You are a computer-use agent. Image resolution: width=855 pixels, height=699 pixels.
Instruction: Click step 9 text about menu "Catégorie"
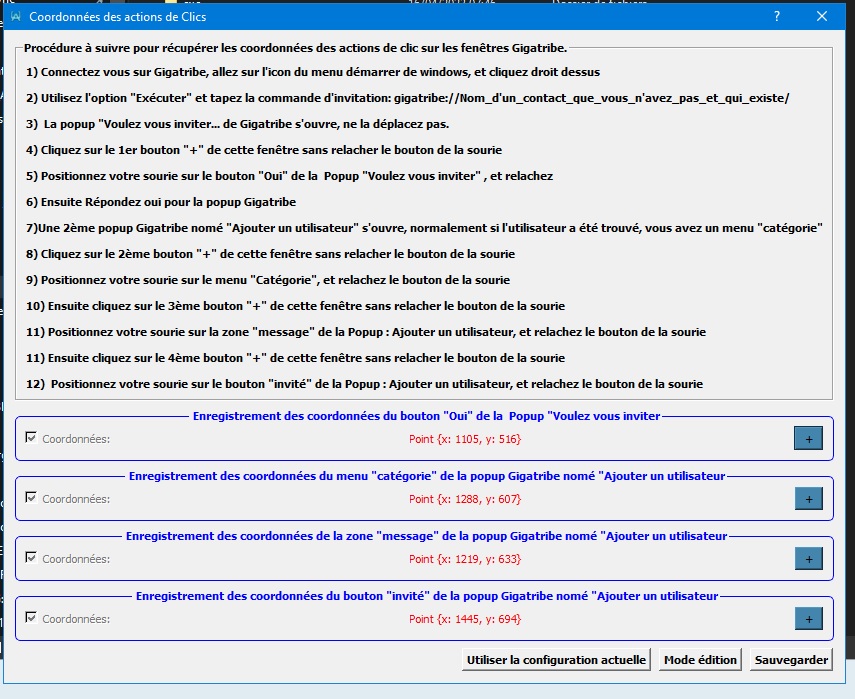[x=268, y=280]
